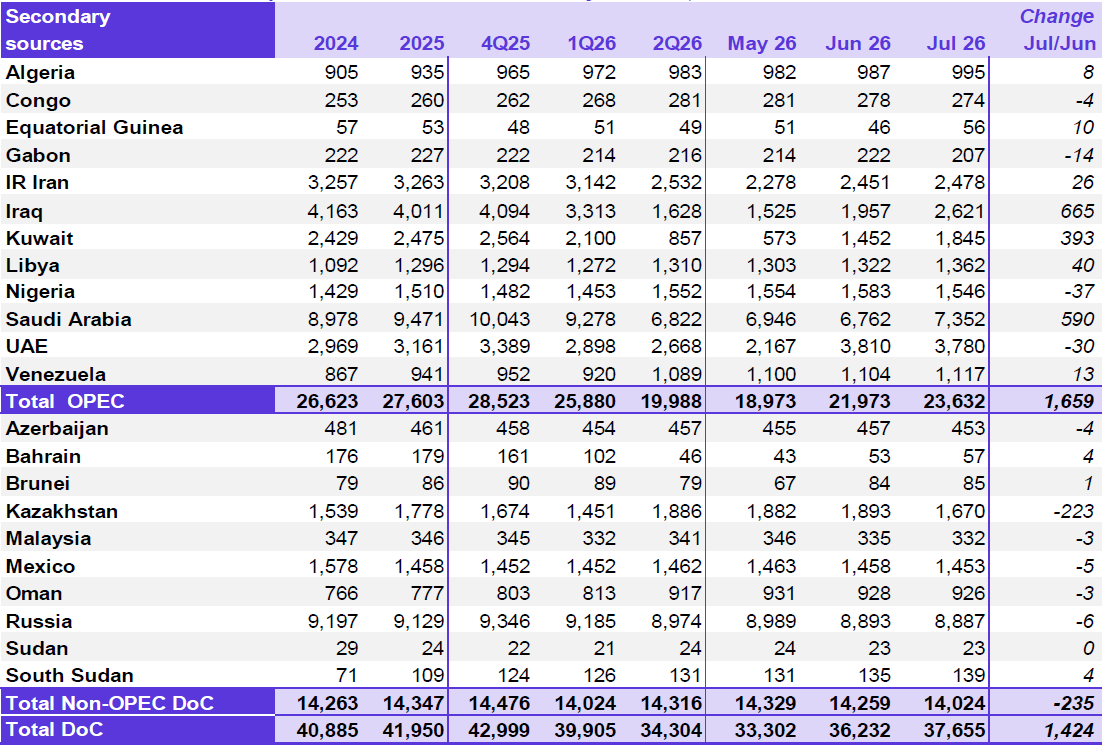Click the Malaysia row label

49,539
